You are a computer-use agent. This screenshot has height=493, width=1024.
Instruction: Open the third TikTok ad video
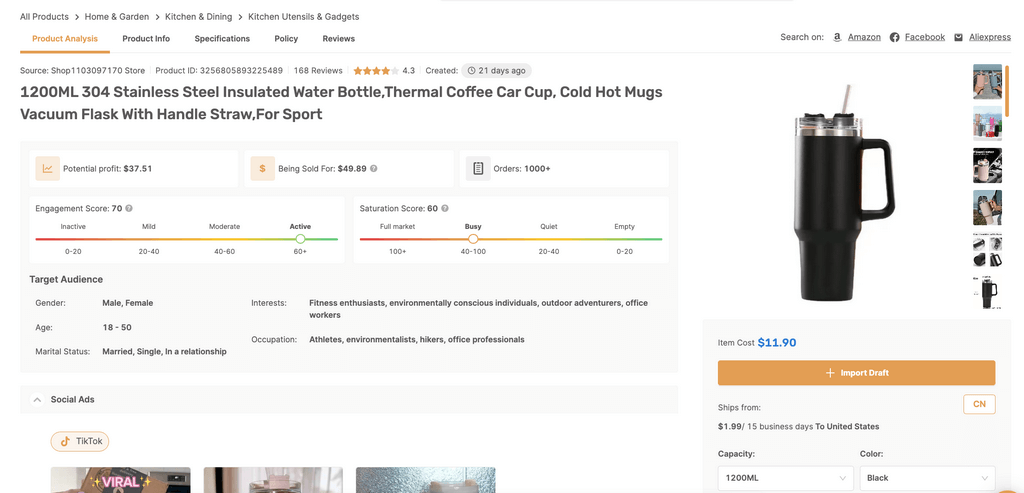point(426,480)
